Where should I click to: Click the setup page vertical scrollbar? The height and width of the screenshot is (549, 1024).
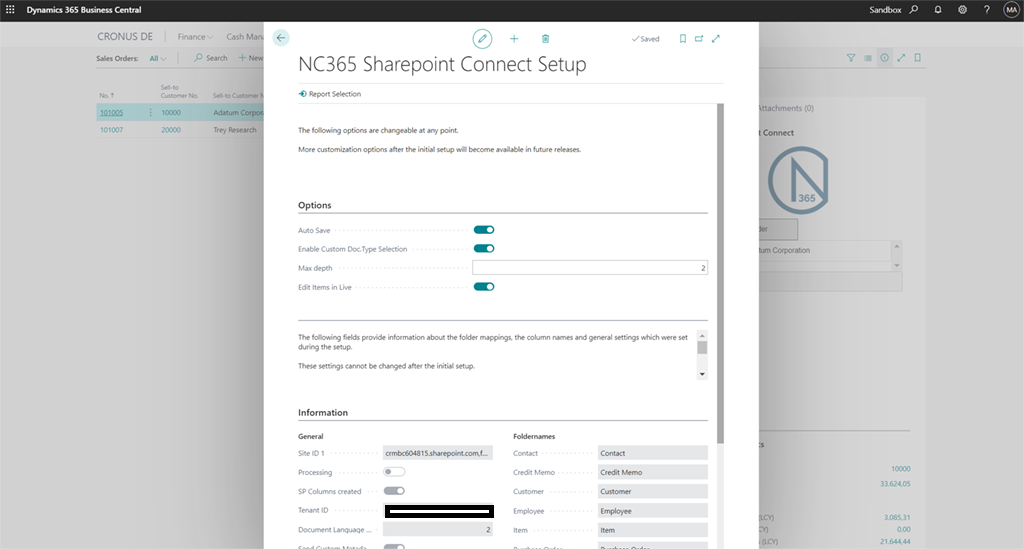coord(720,274)
